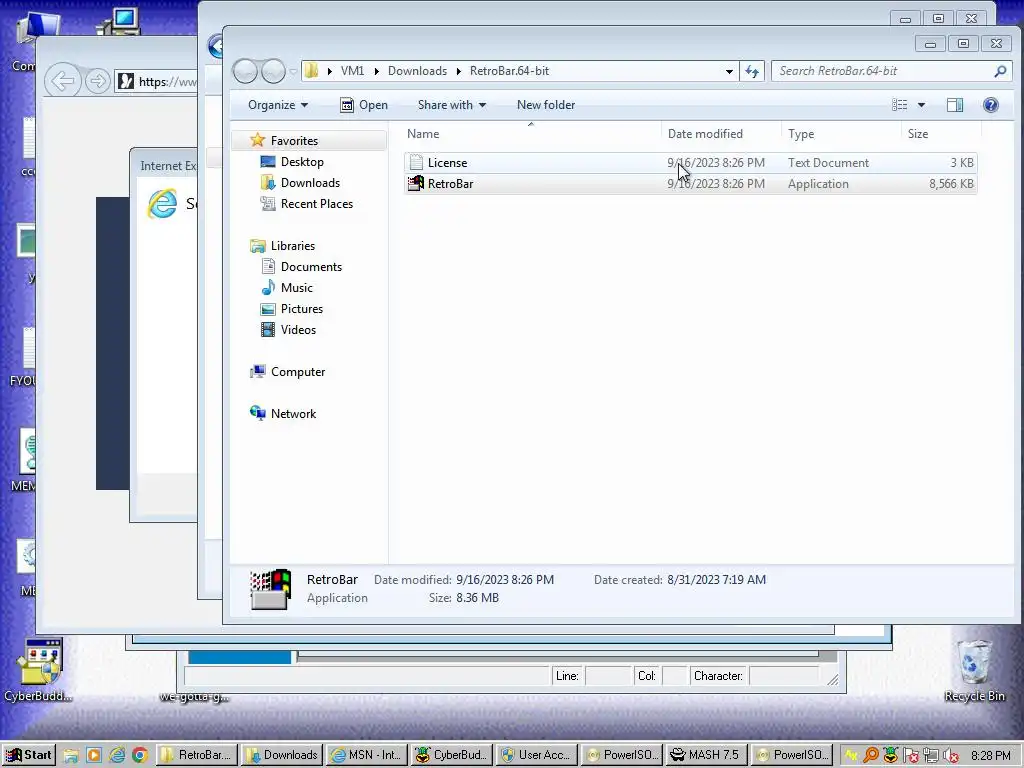Switch to CyberBuddy taskbar button
The width and height of the screenshot is (1024, 768).
tap(452, 755)
